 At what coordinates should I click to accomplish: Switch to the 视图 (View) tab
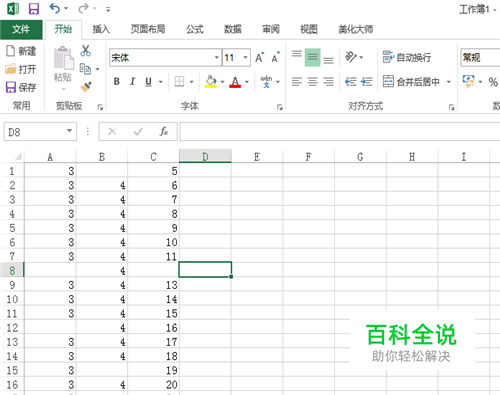[x=309, y=29]
